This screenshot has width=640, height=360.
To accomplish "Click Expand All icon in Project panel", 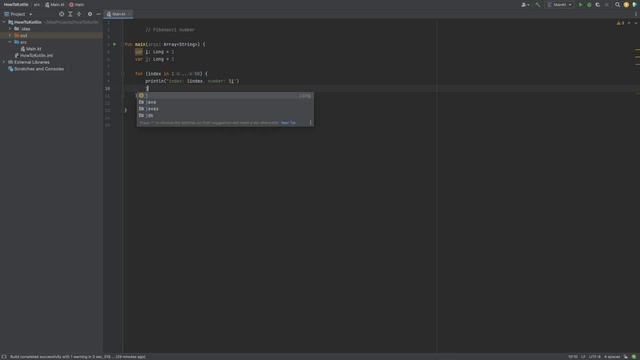I will pyautogui.click(x=70, y=14).
